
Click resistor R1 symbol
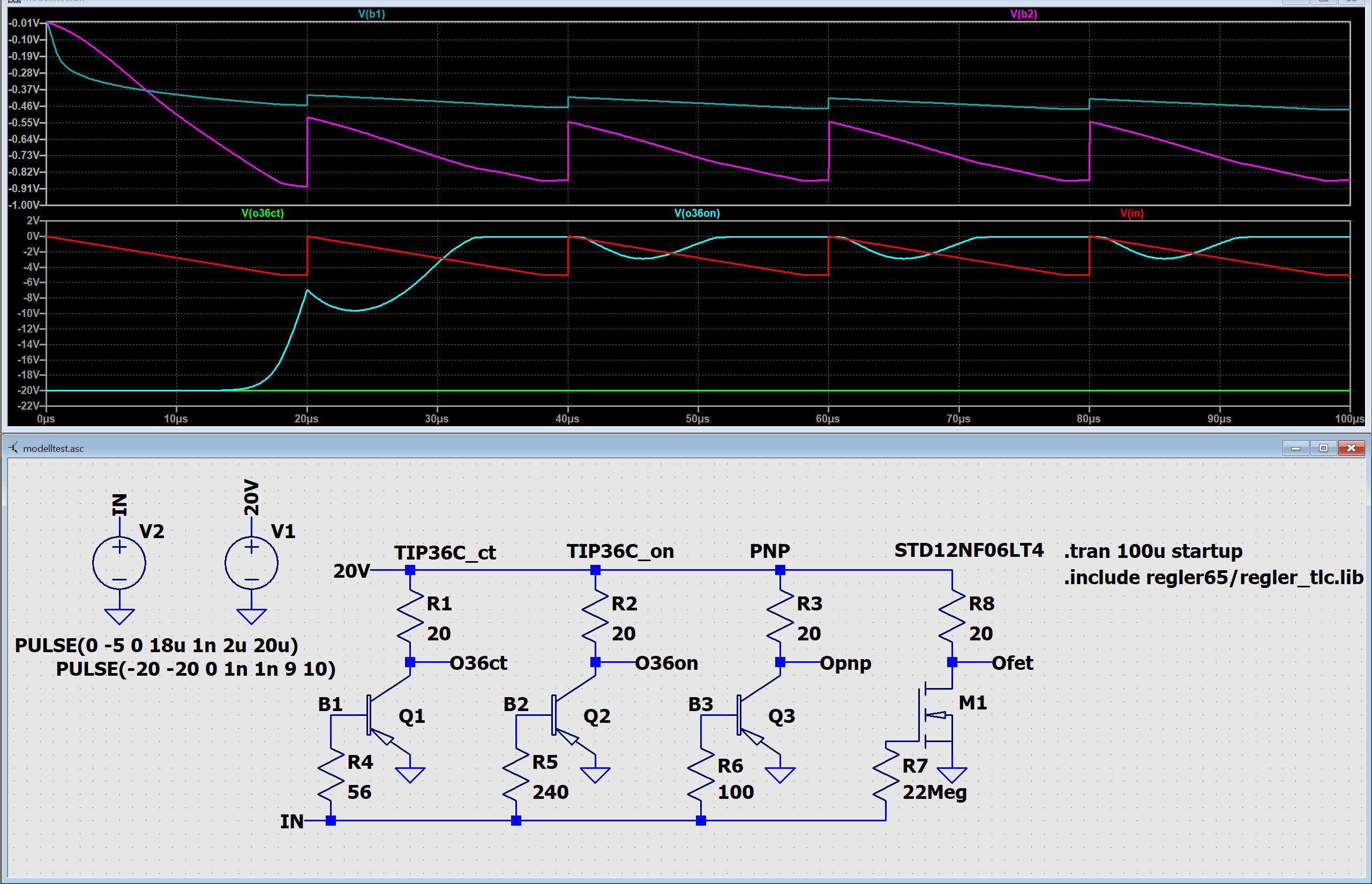pyautogui.click(x=410, y=617)
